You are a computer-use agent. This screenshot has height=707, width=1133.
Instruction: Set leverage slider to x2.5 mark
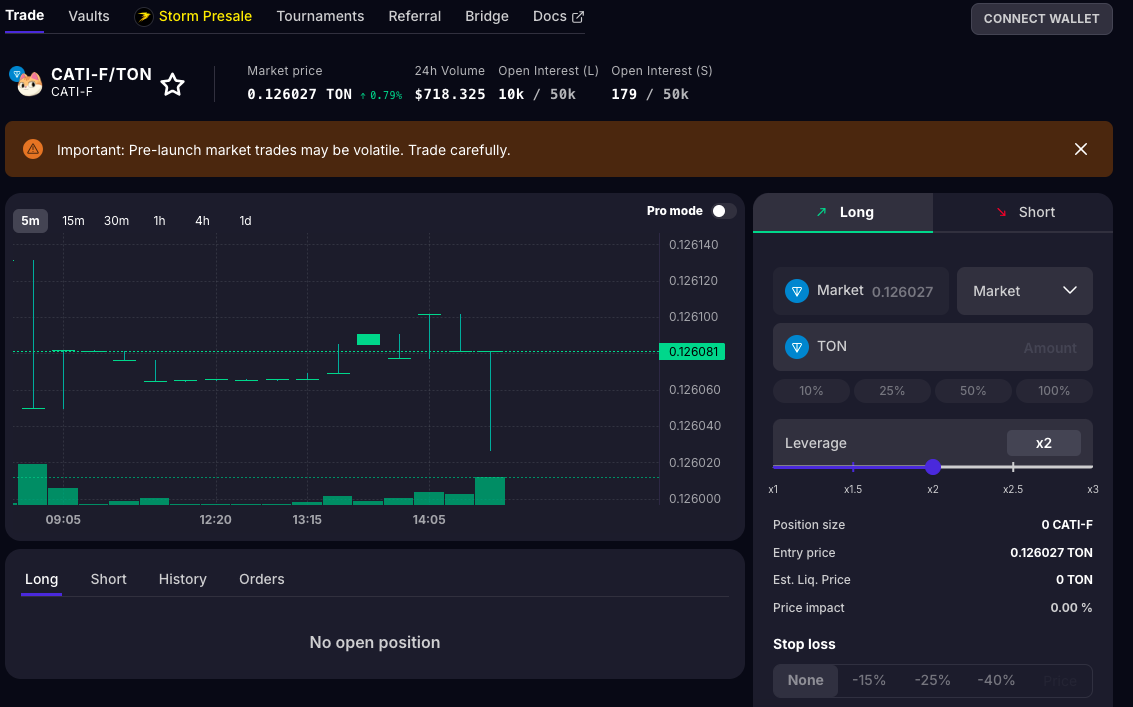click(x=1013, y=467)
